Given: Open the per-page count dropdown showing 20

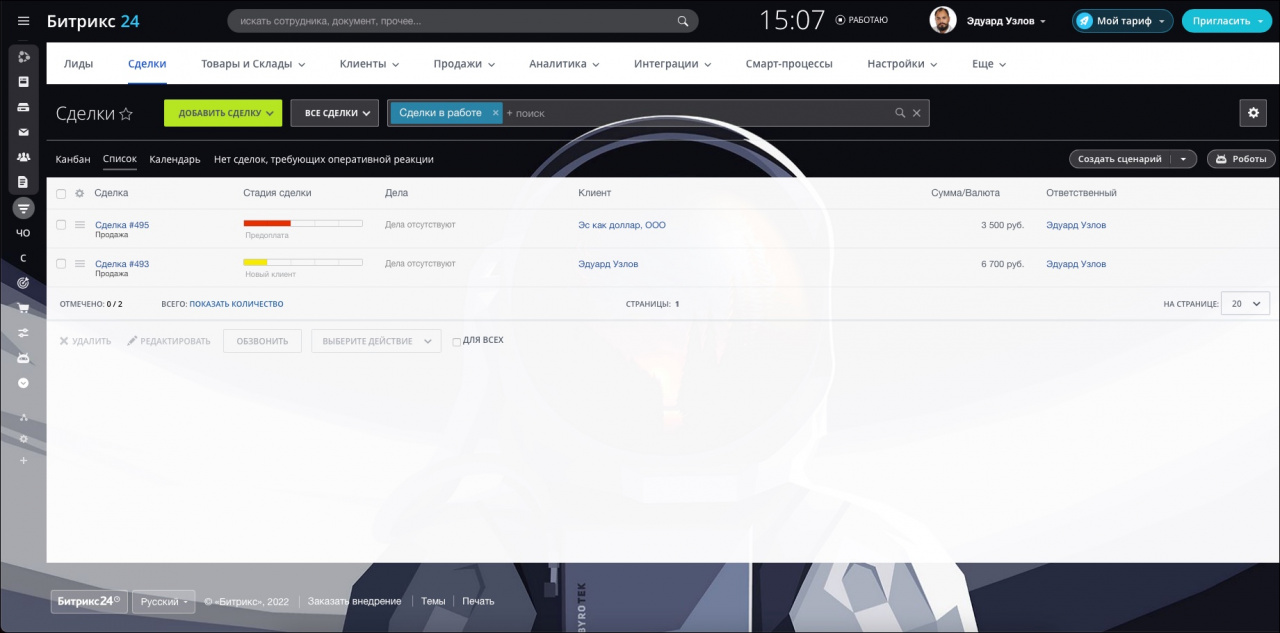Looking at the screenshot, I should pyautogui.click(x=1245, y=304).
